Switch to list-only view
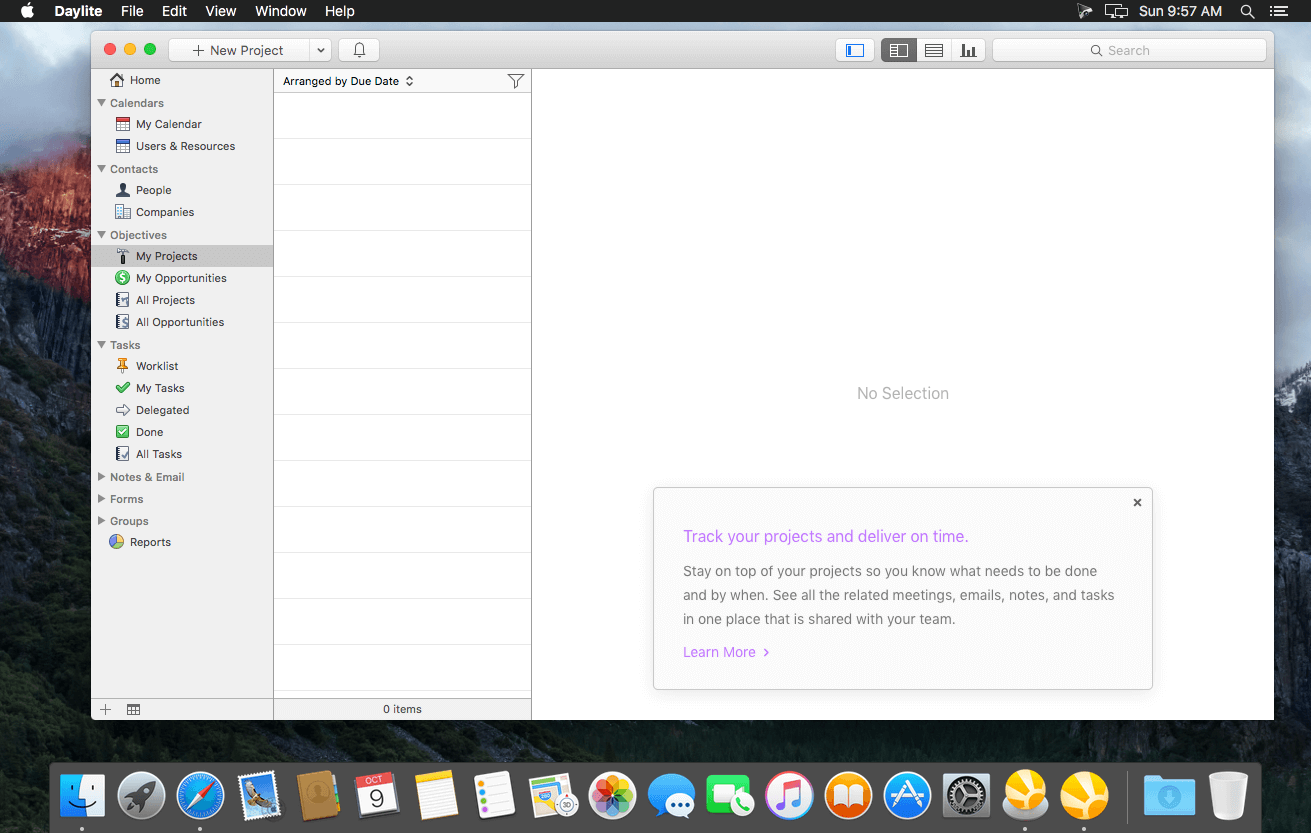Screen dimensions: 1311x833 point(934,50)
